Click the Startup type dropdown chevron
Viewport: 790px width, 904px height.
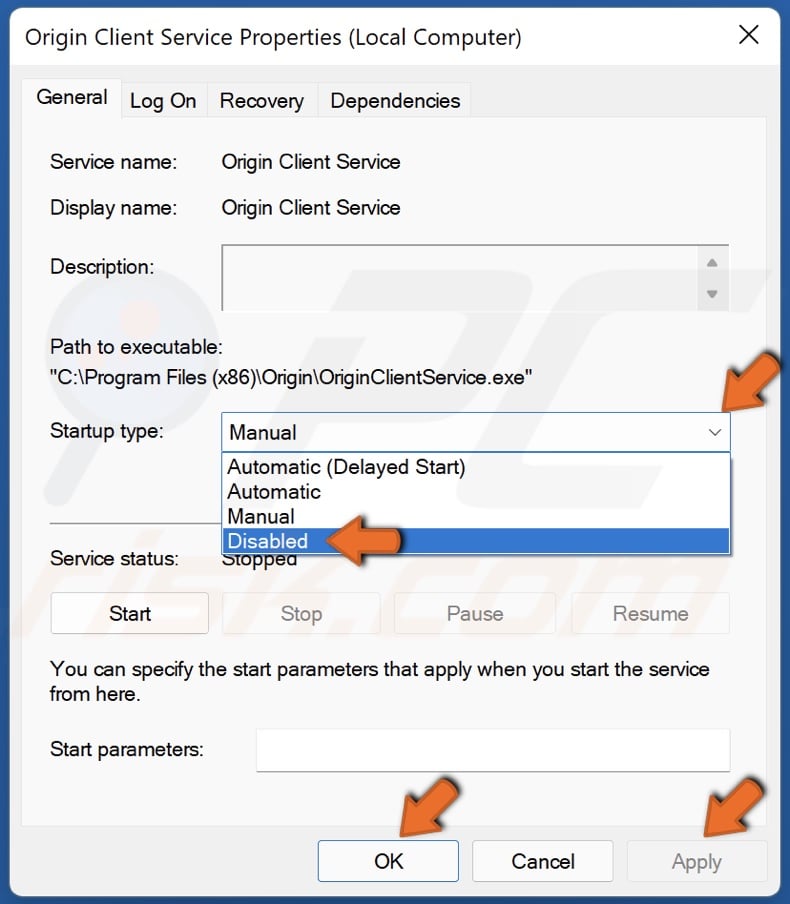tap(714, 432)
